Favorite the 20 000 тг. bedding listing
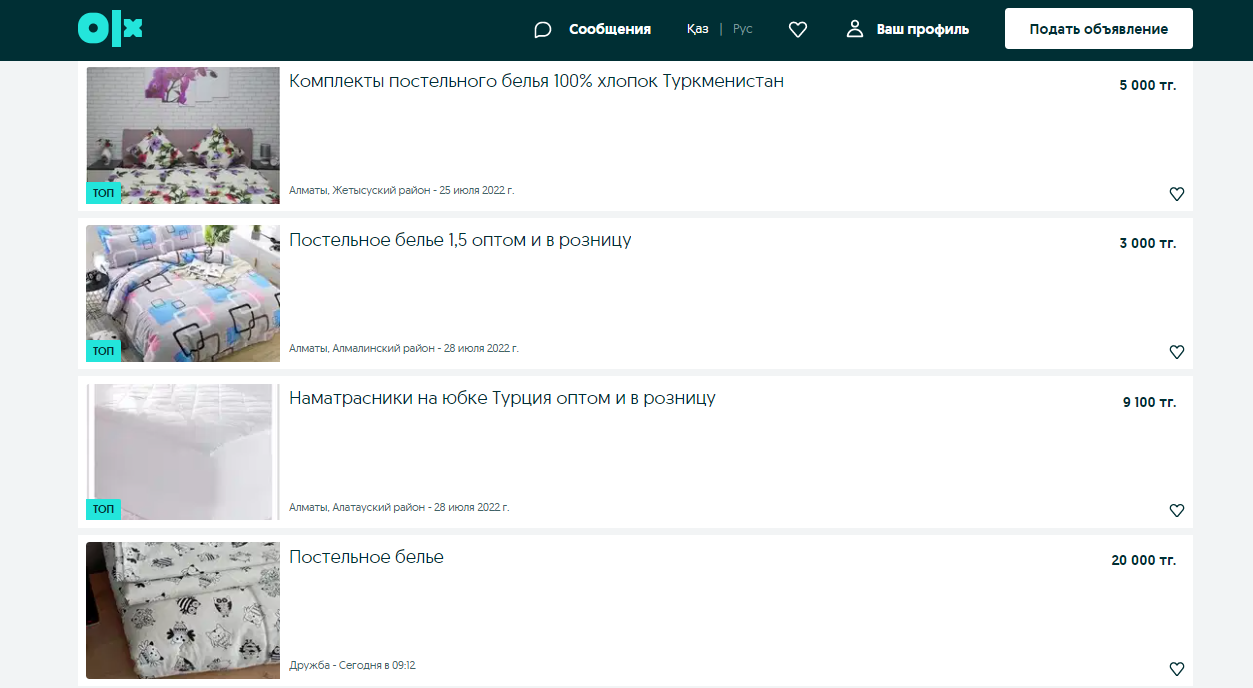The width and height of the screenshot is (1253, 688). [1177, 669]
